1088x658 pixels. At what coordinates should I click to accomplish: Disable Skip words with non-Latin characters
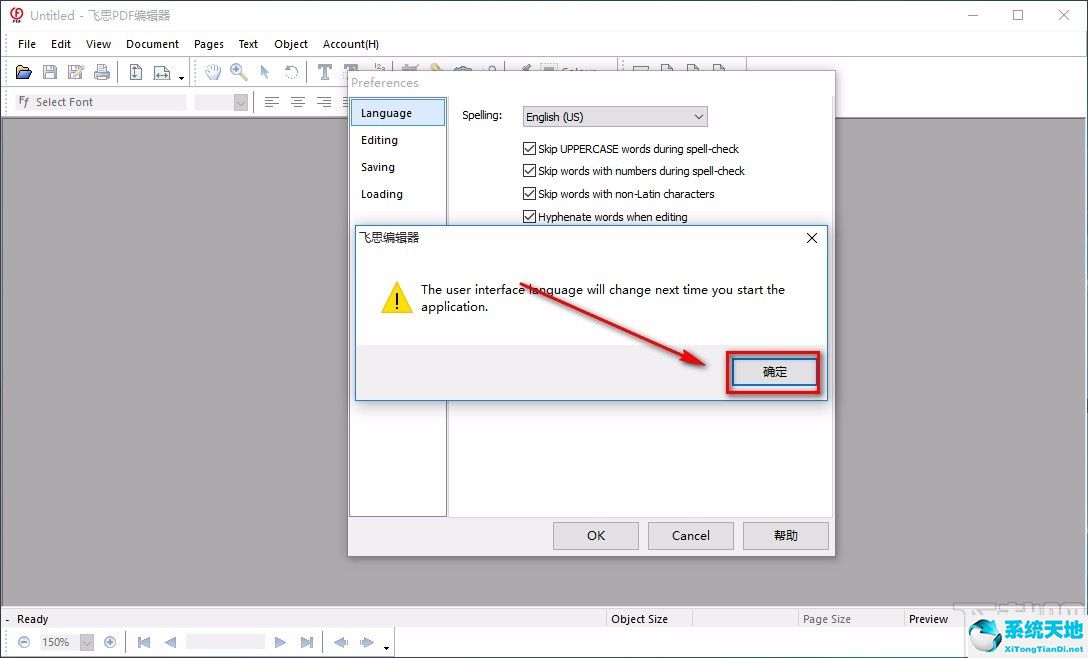530,194
